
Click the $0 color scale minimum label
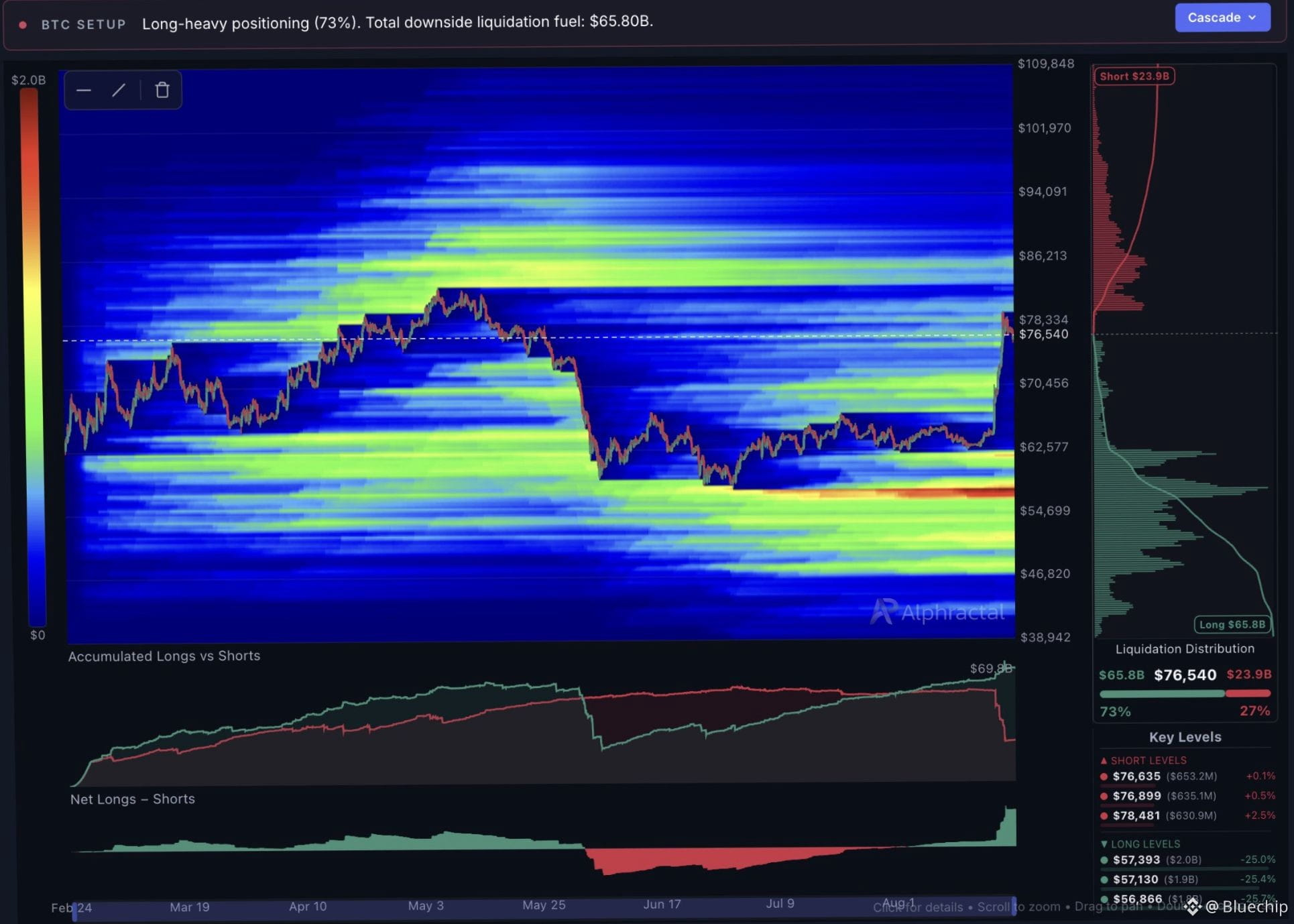[x=38, y=635]
